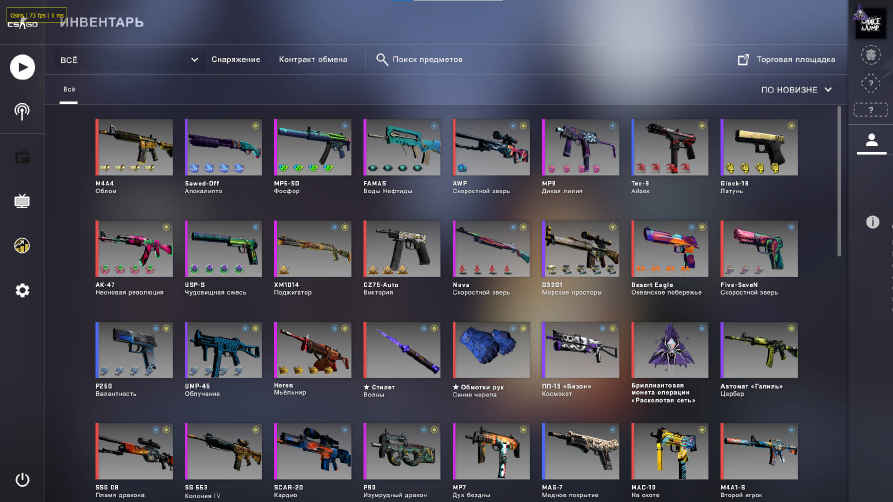Viewport: 893px width, 502px height.
Task: Click the Поиск предметов search field
Action: pos(427,59)
